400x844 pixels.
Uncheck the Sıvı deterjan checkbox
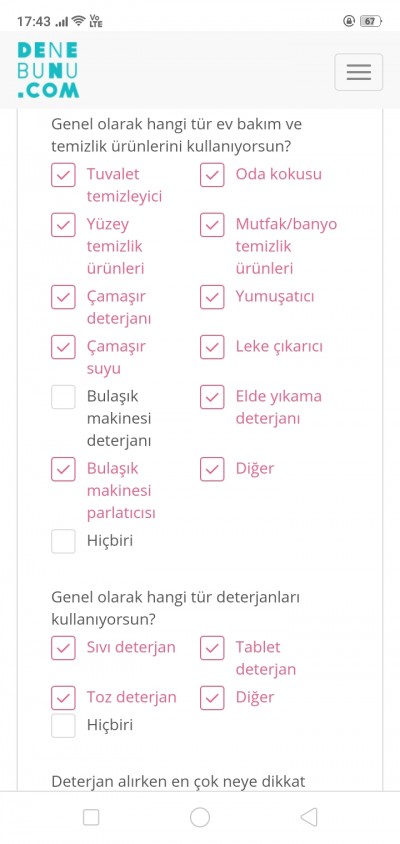pyautogui.click(x=63, y=648)
